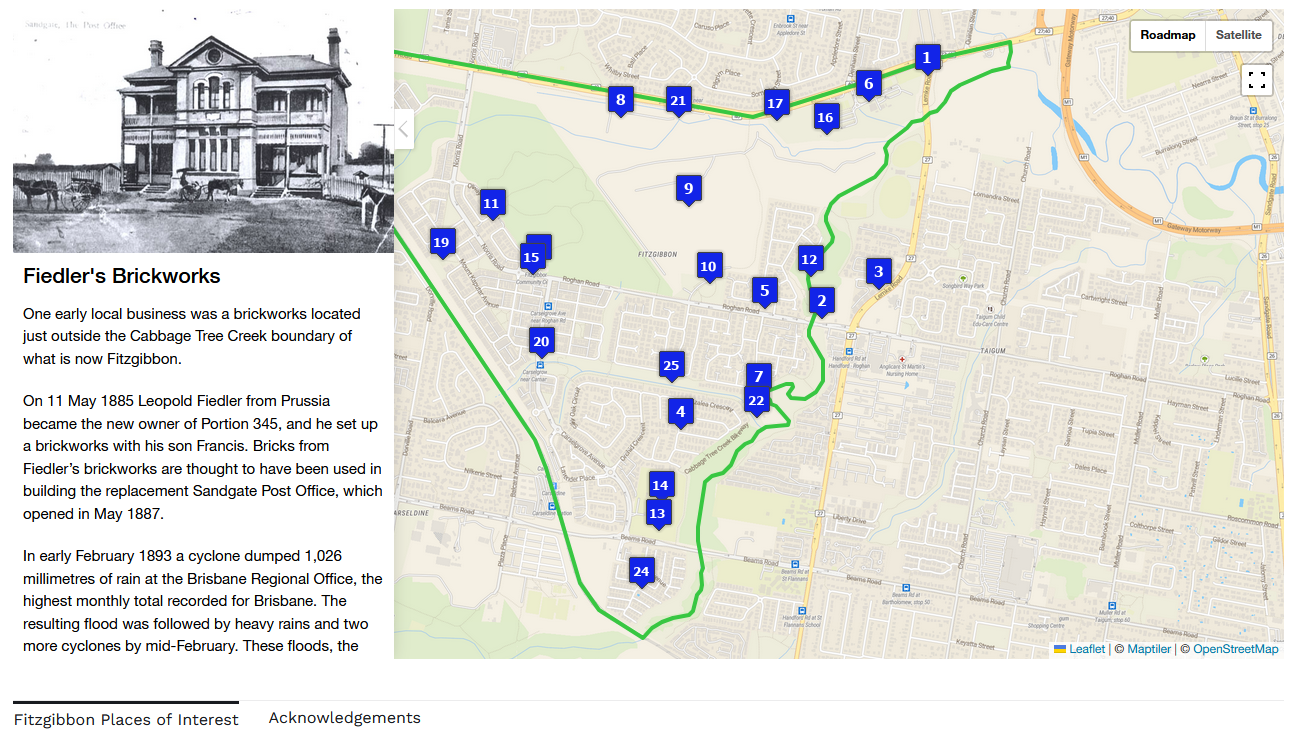Switch to the Acknowledgements tab

coord(344,718)
